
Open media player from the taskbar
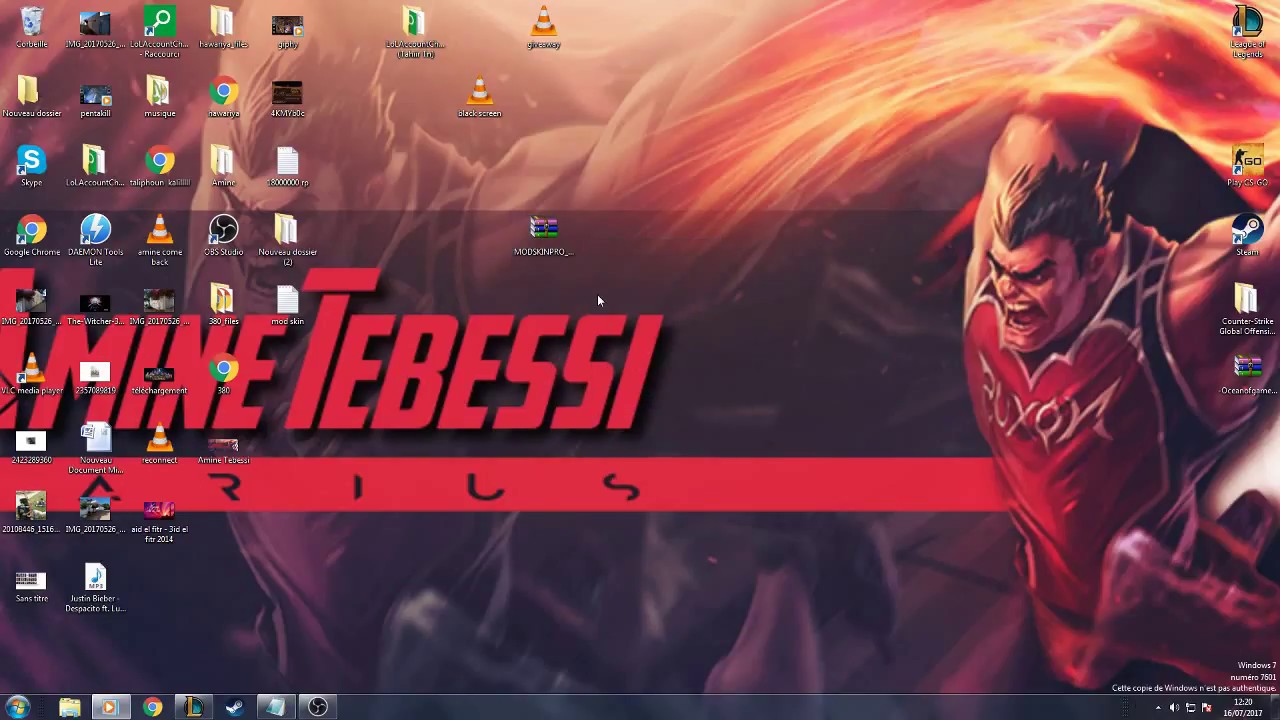pos(110,707)
